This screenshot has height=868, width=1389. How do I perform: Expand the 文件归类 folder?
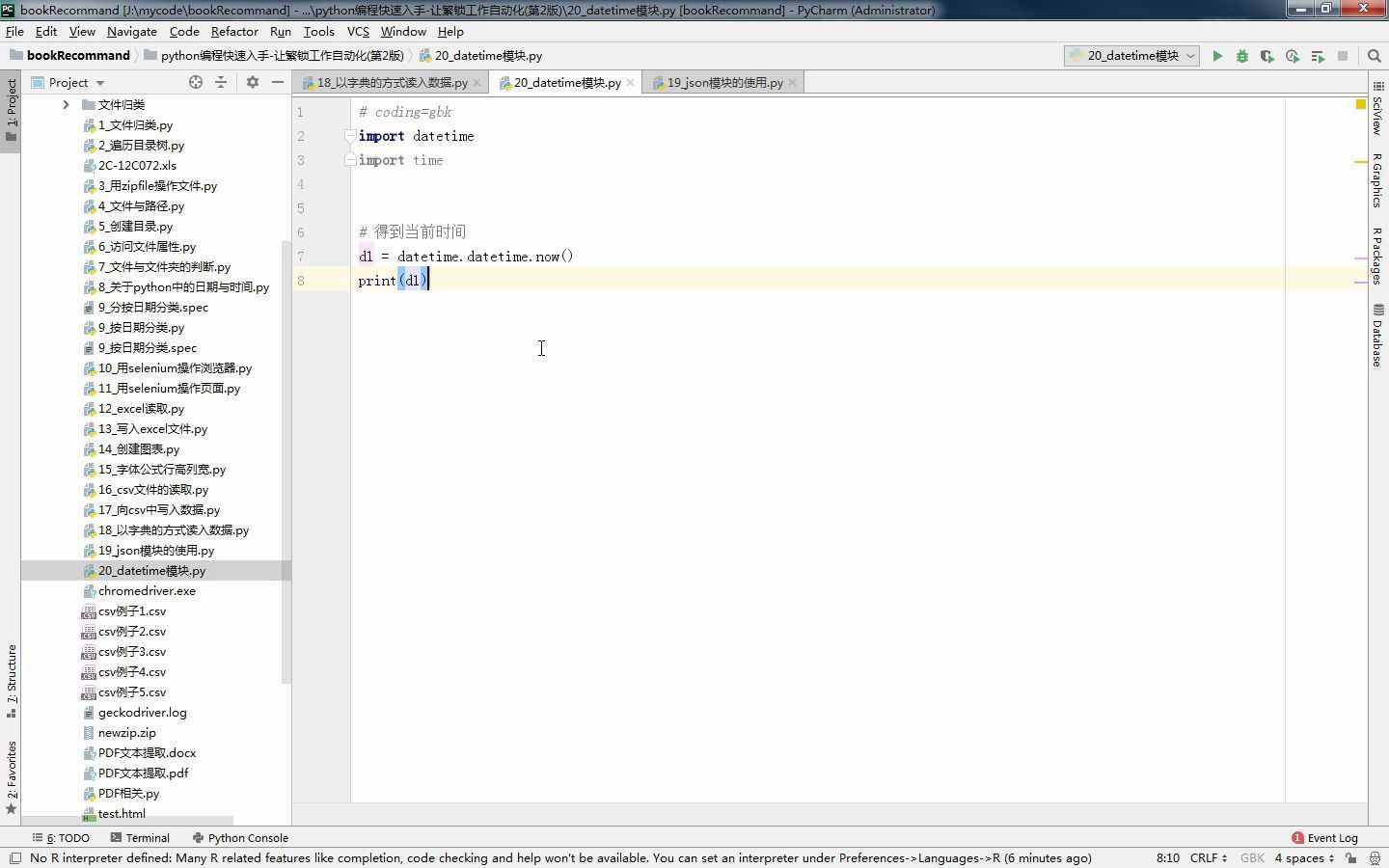[66, 104]
